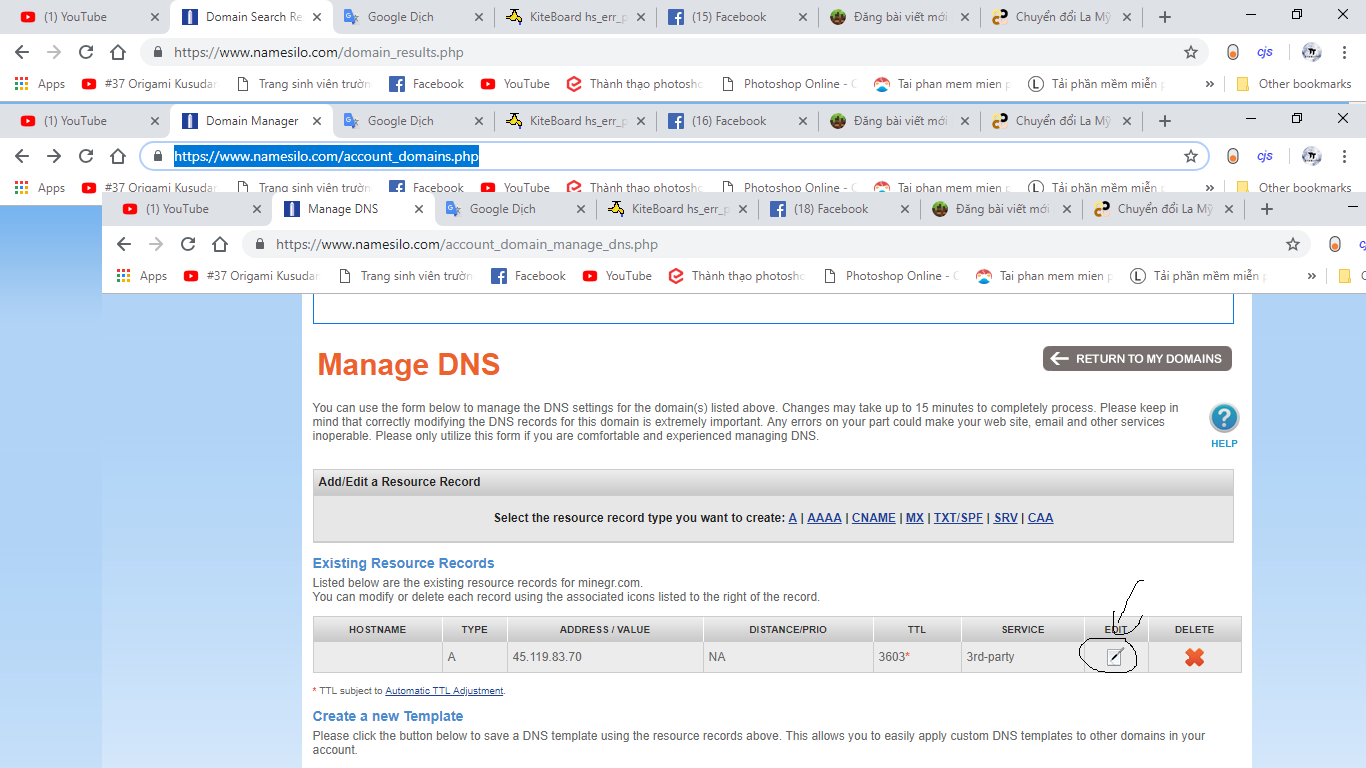Screen dimensions: 1366x768
Task: Create an AAAA resource record
Action: 824,518
